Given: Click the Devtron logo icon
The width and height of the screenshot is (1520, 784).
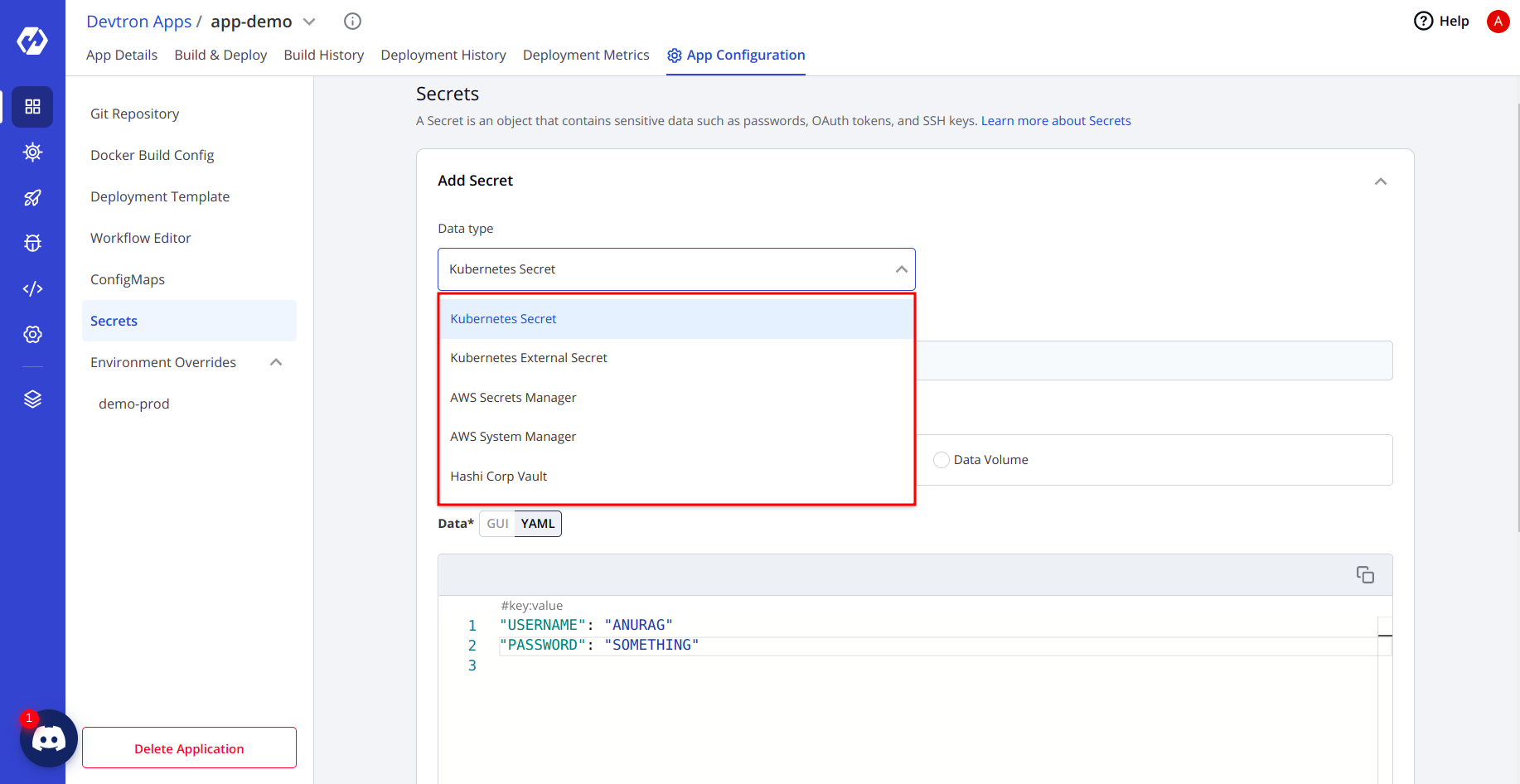Looking at the screenshot, I should 32,40.
